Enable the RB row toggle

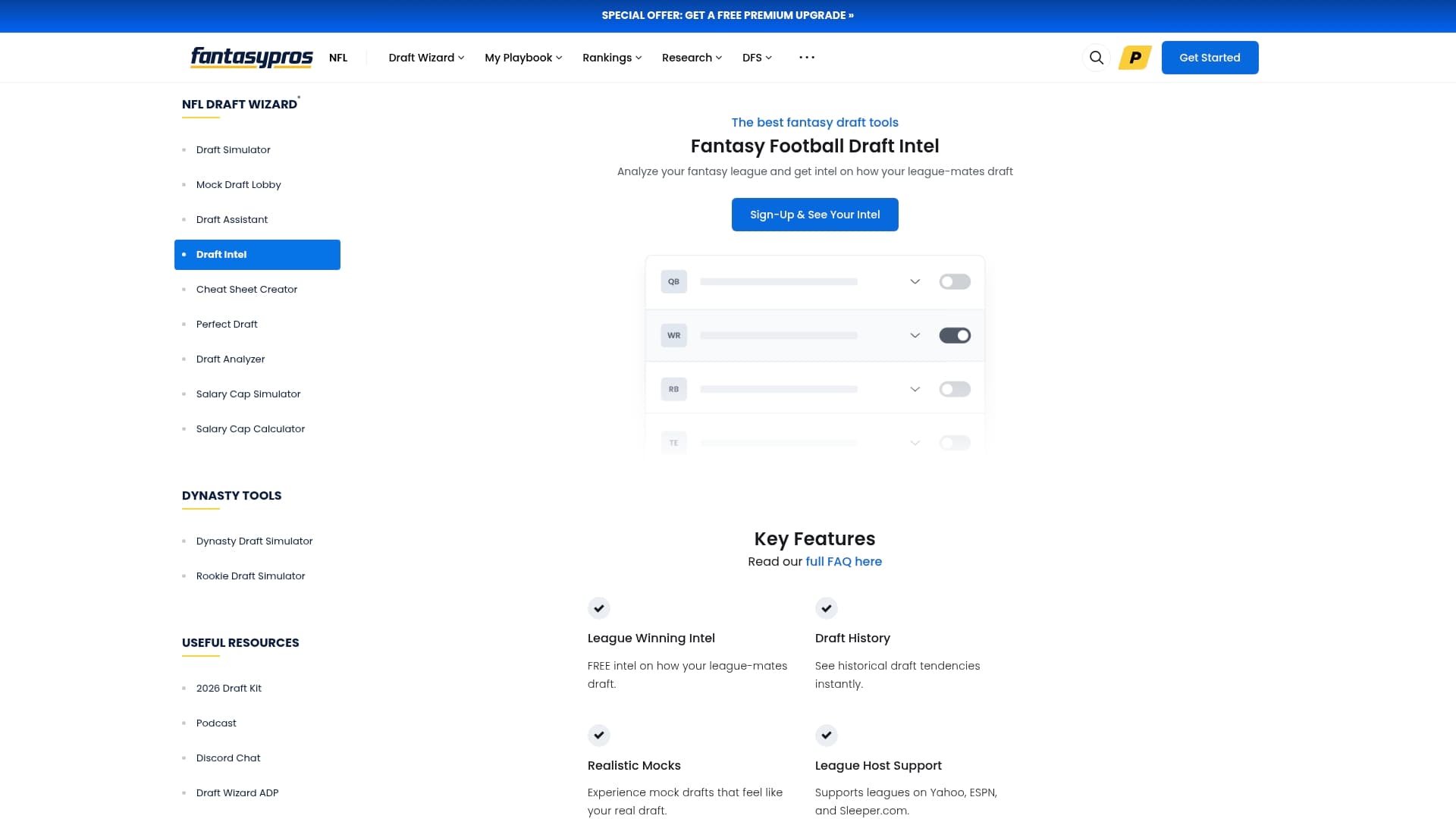pos(955,389)
